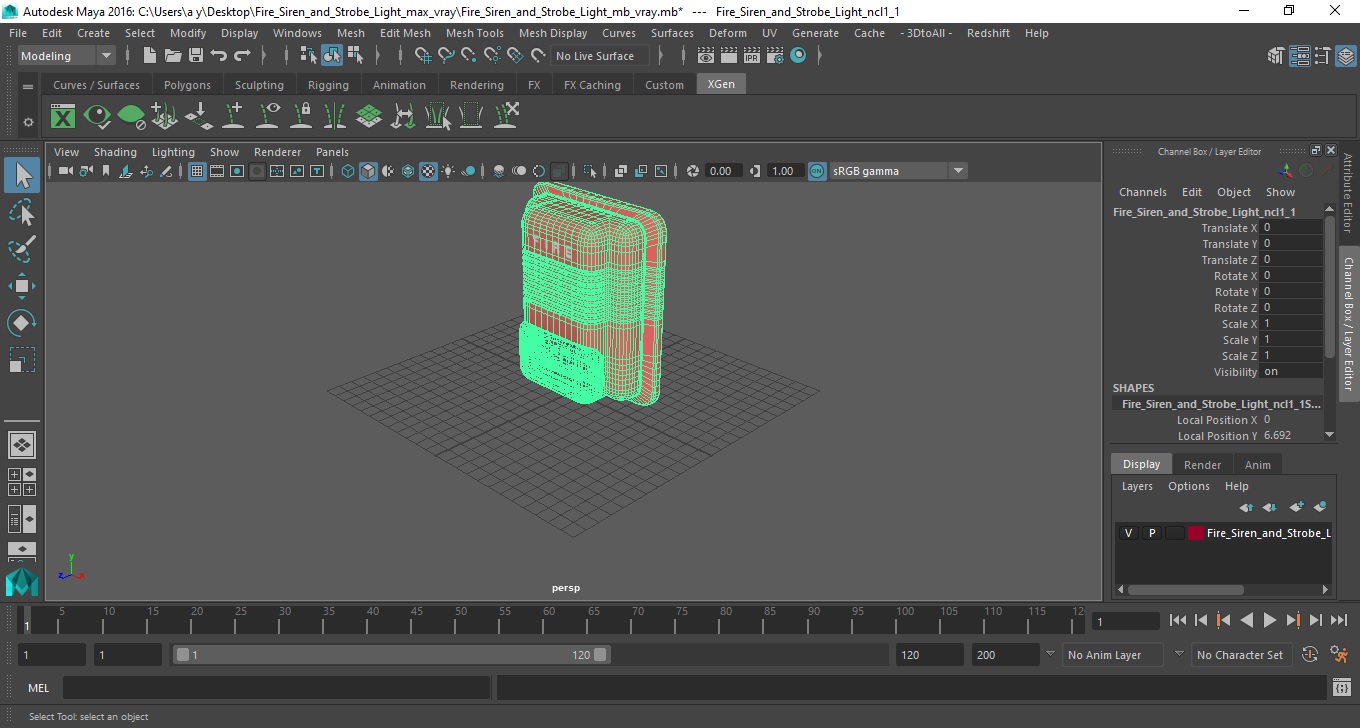
Task: Click the layer's red color swatch
Action: coord(1196,533)
